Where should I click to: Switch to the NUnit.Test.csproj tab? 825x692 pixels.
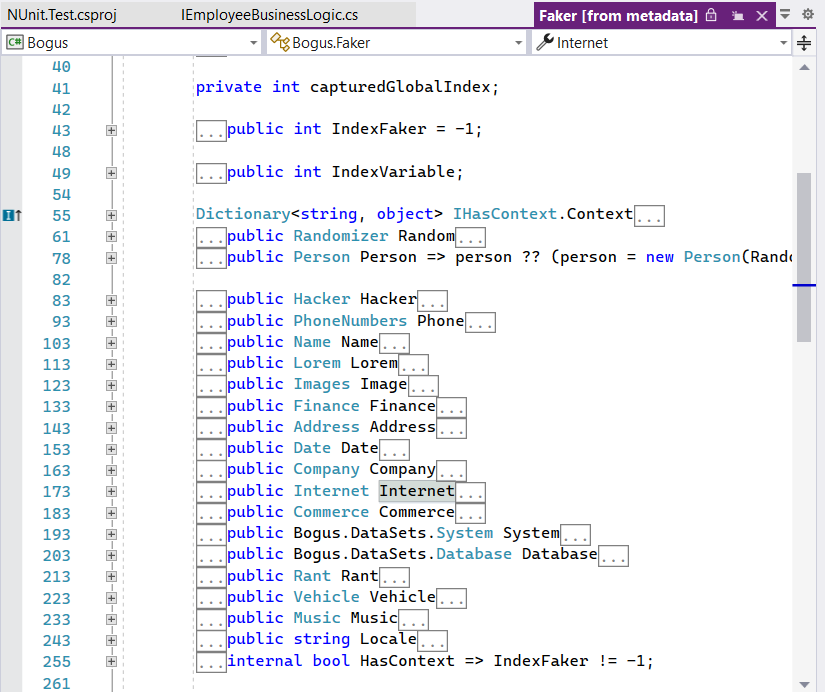[60, 14]
